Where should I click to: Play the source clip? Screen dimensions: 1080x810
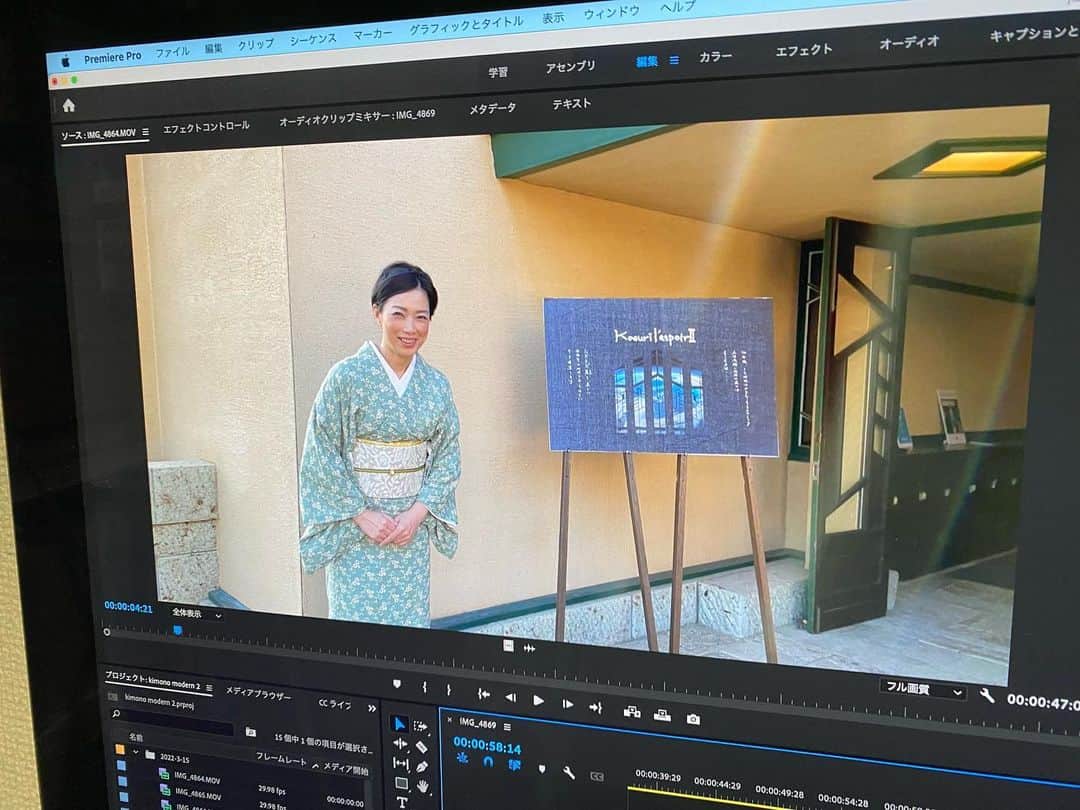[x=538, y=700]
